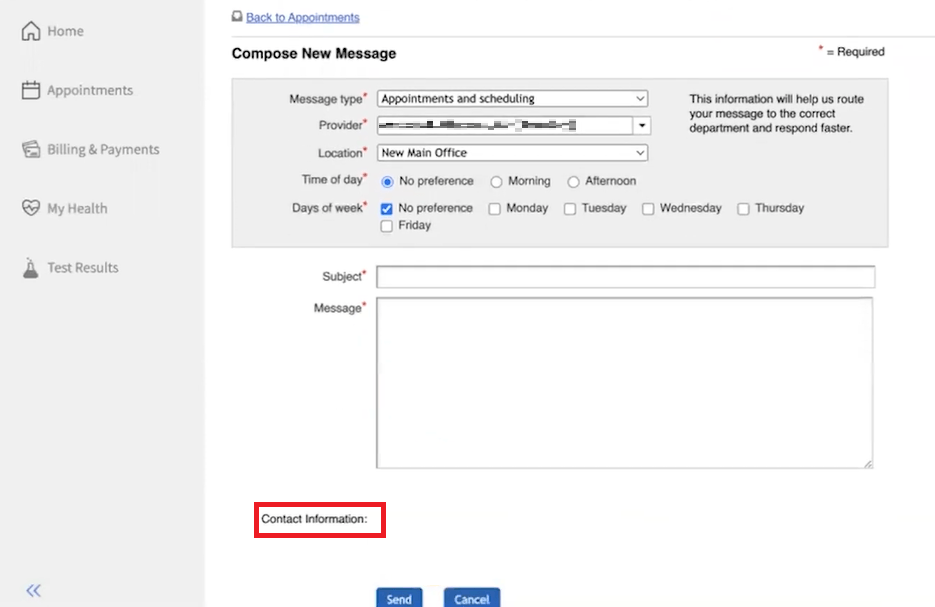Select No preference time of day radio
The image size is (935, 607).
coord(388,181)
